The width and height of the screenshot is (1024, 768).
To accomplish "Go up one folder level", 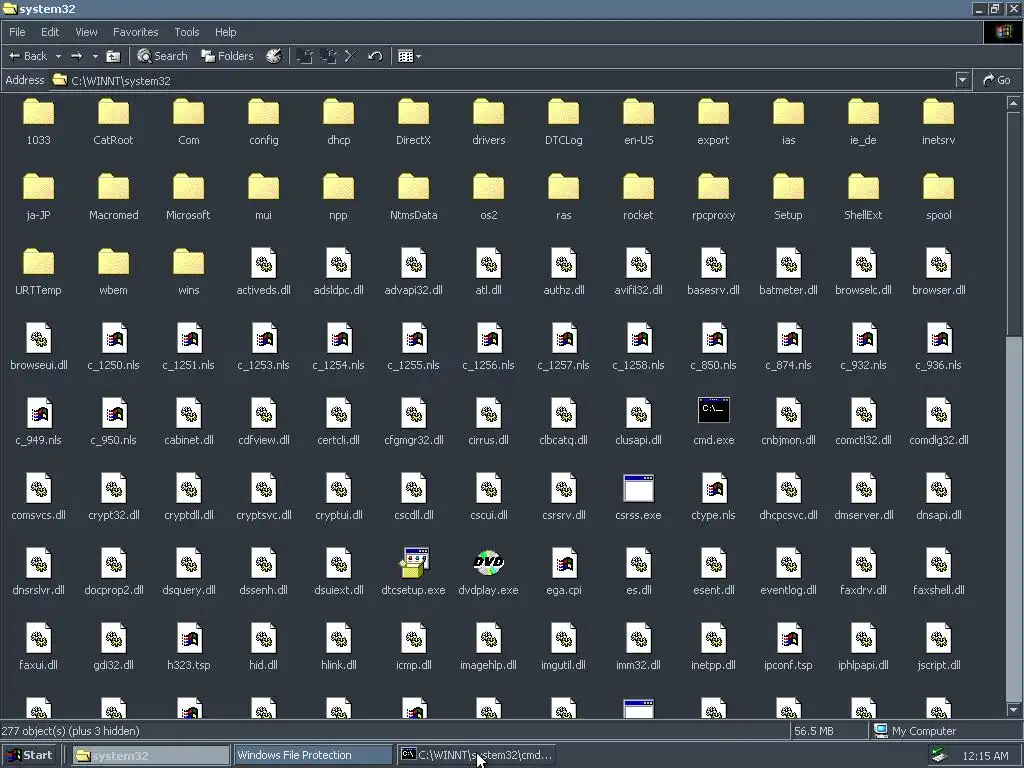I will [x=113, y=56].
